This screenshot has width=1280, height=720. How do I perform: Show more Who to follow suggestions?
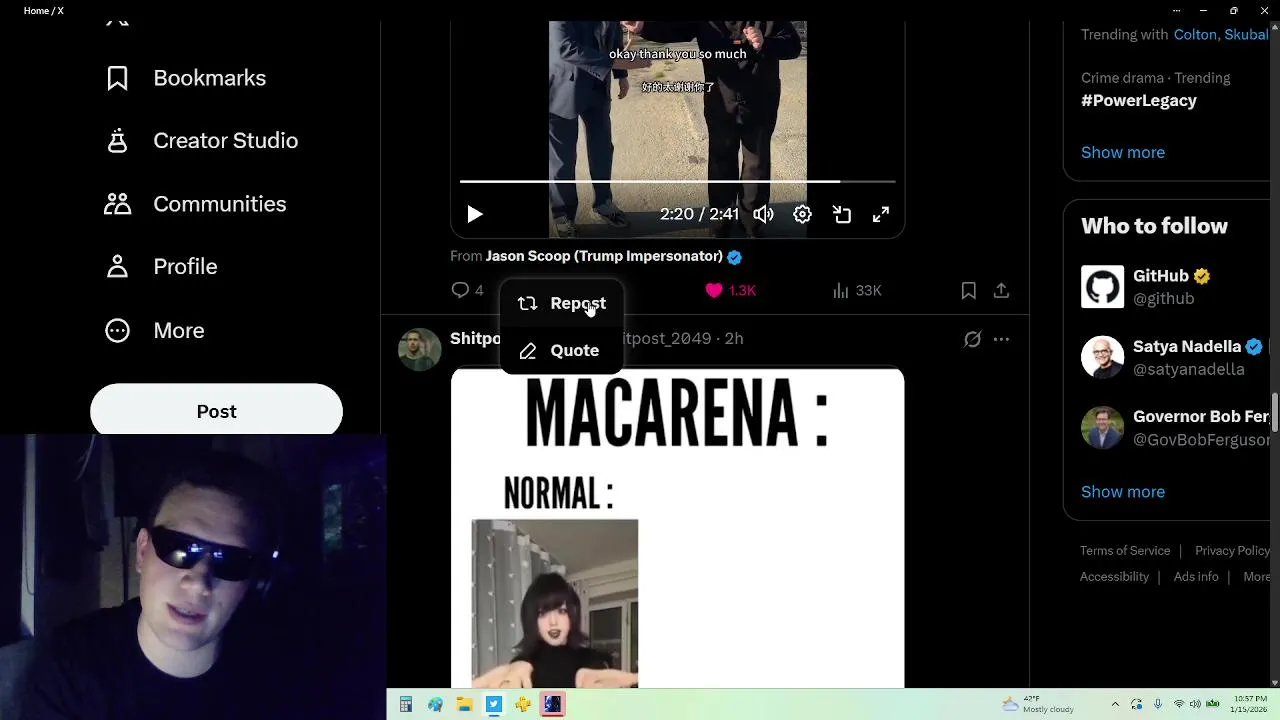pyautogui.click(x=1123, y=492)
